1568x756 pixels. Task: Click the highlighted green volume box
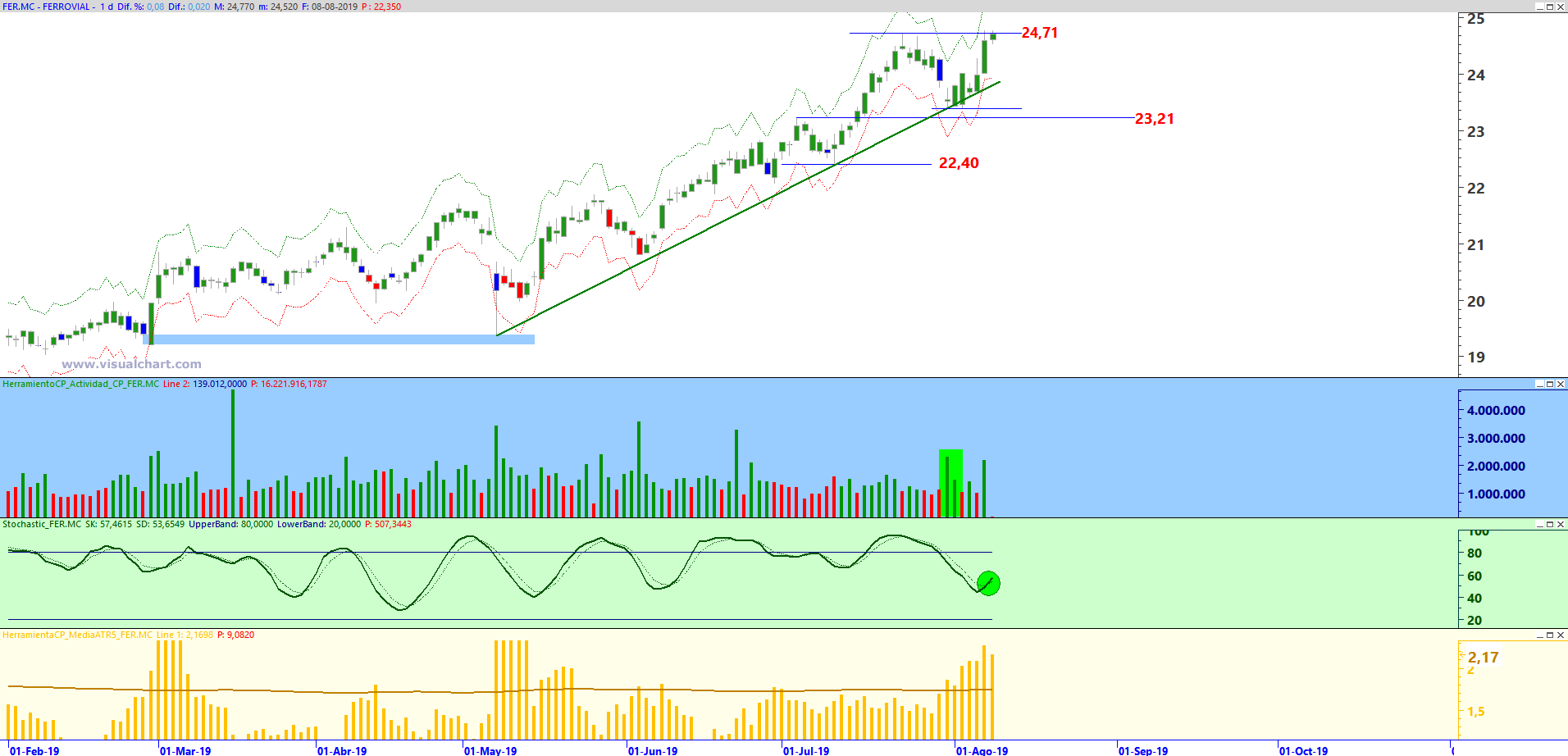950,483
